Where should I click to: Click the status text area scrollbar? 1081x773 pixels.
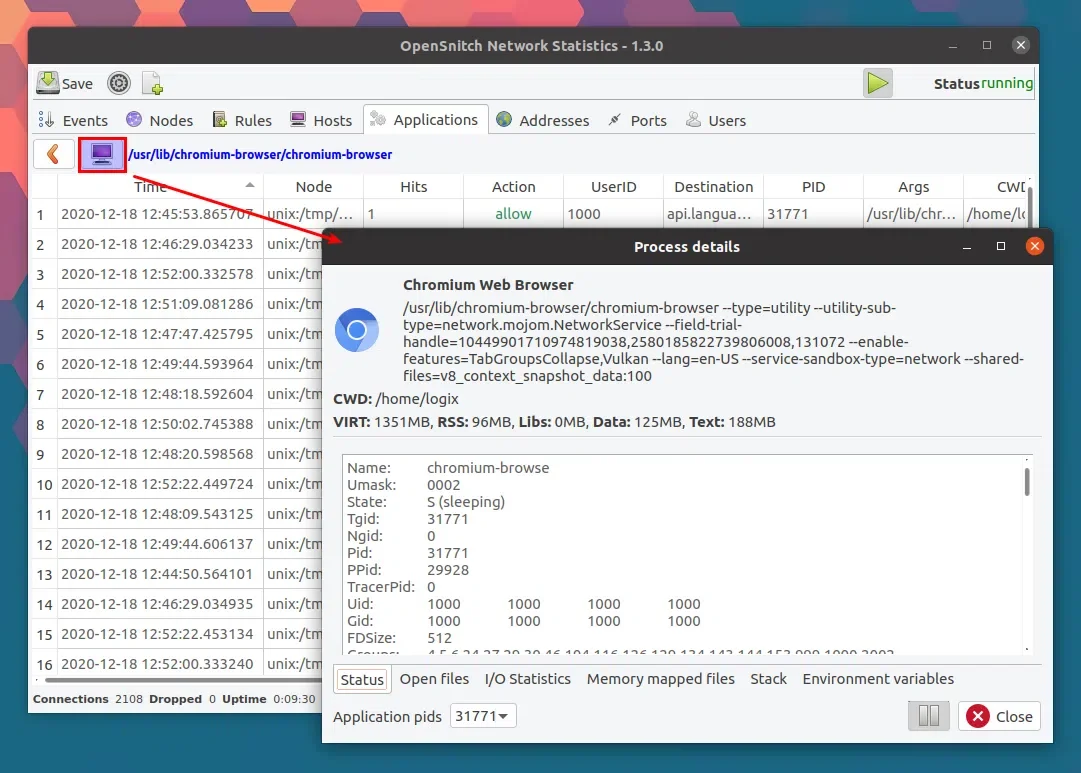click(1027, 481)
